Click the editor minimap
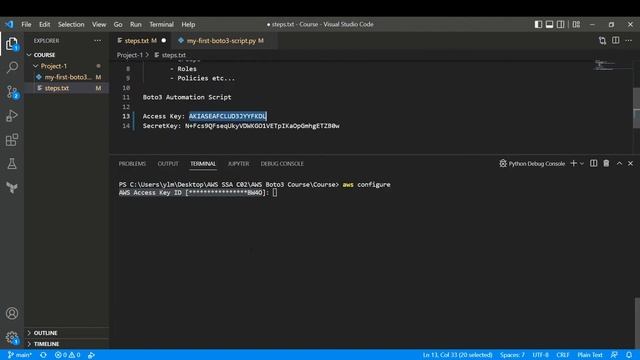The height and width of the screenshot is (360, 640). [x=612, y=65]
